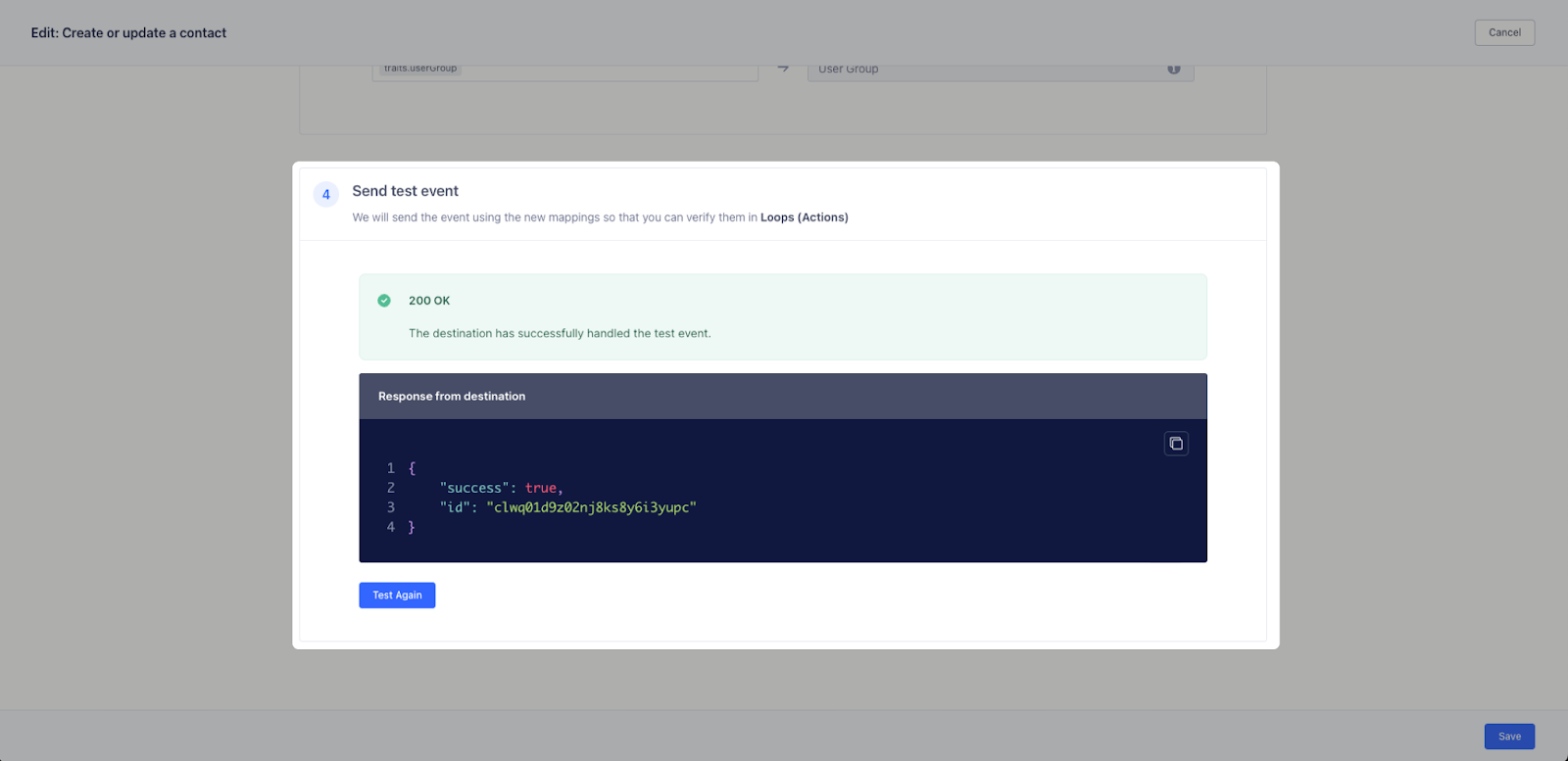
Task: Click the info icon in User Group field
Action: 1174,69
